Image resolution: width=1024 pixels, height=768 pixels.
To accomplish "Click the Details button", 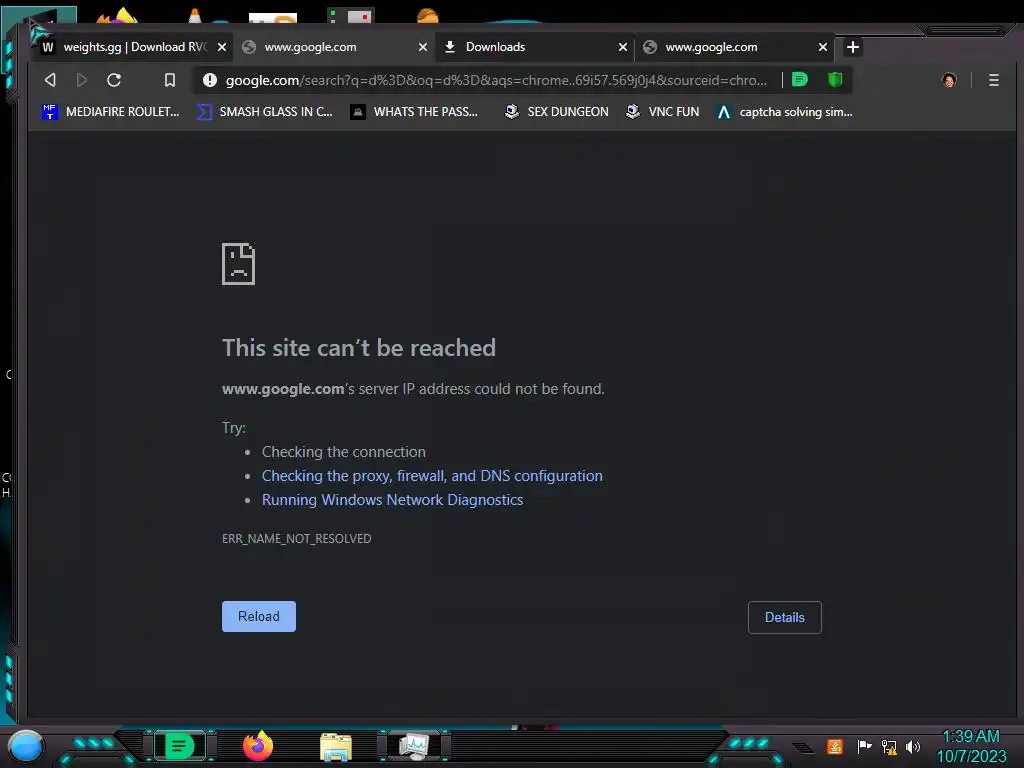I will 784,617.
